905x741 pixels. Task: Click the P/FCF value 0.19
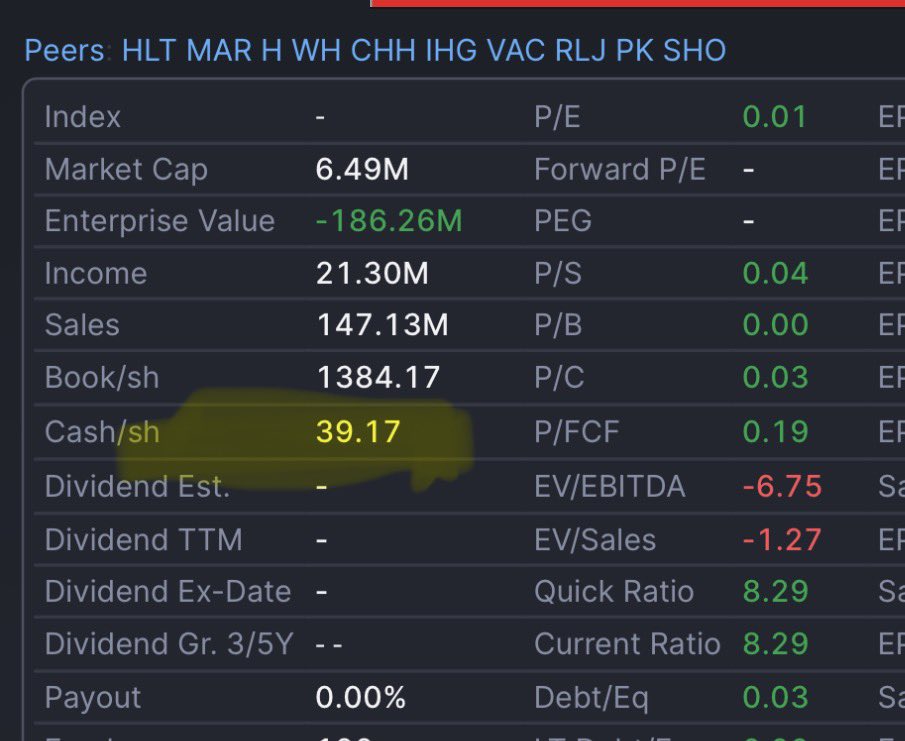pyautogui.click(x=775, y=432)
